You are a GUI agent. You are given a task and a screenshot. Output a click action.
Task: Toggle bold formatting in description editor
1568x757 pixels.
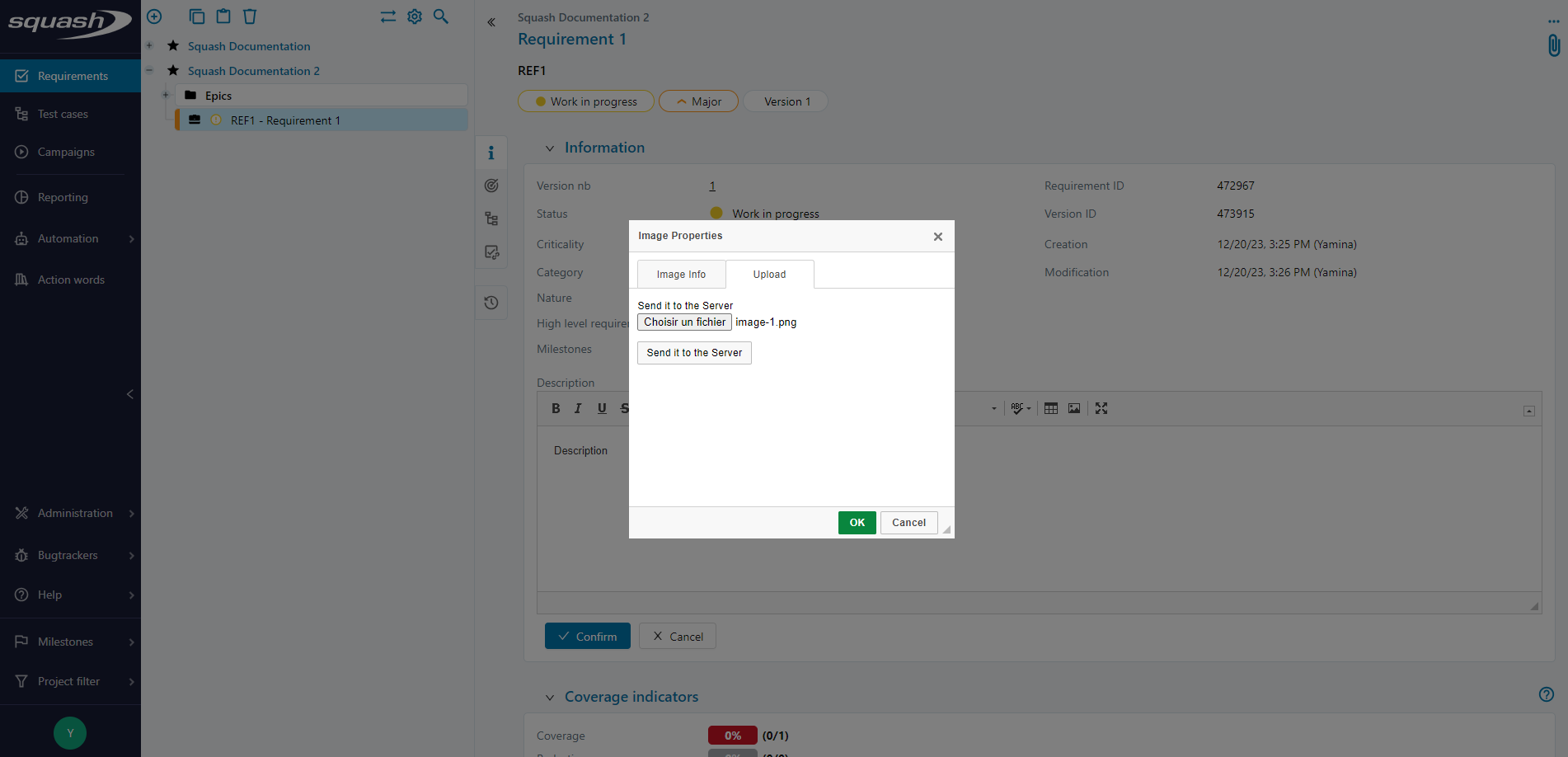click(x=556, y=408)
